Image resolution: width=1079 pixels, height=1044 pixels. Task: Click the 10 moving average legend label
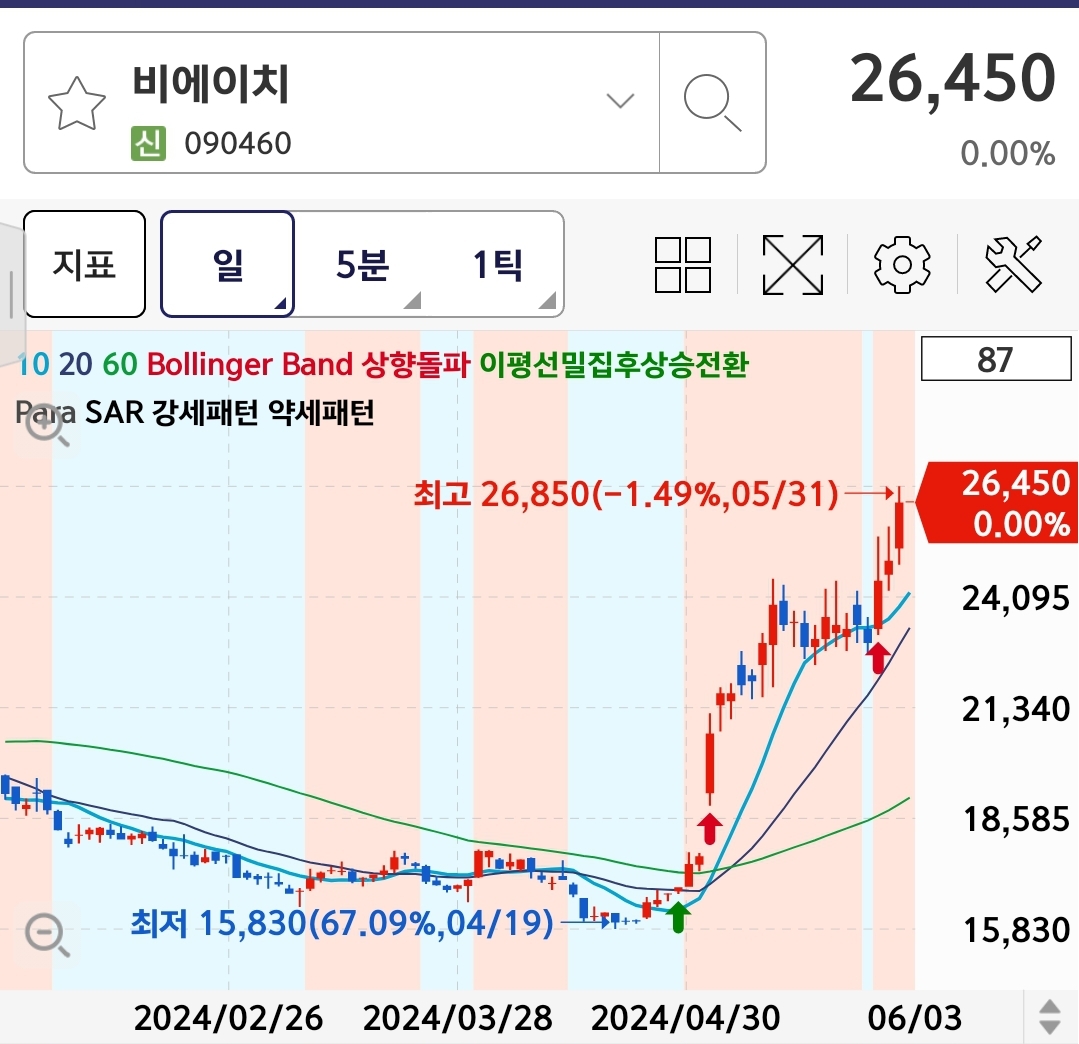[x=32, y=364]
